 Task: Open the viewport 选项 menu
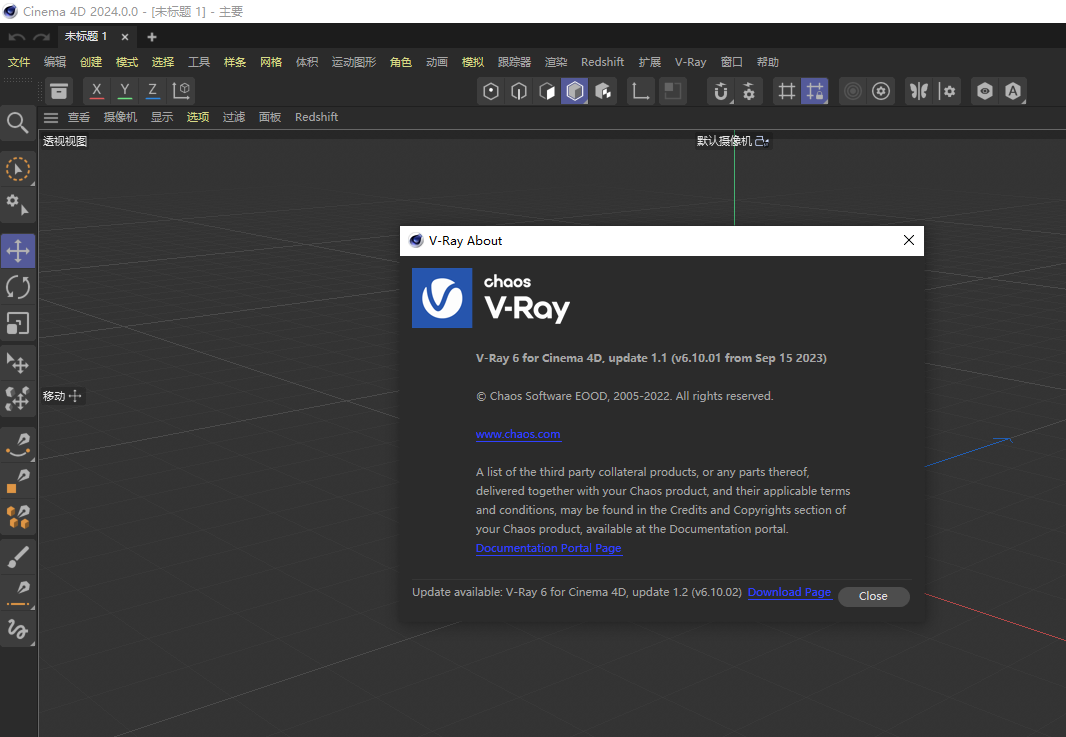(198, 117)
